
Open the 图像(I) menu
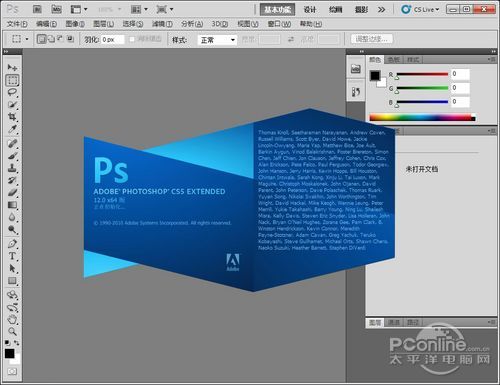click(75, 24)
